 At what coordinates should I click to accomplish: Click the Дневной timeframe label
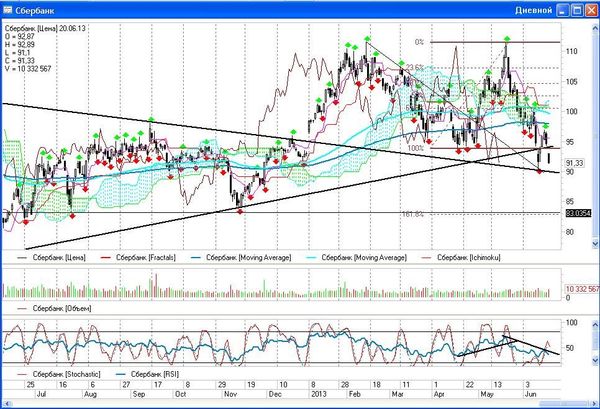click(x=533, y=10)
